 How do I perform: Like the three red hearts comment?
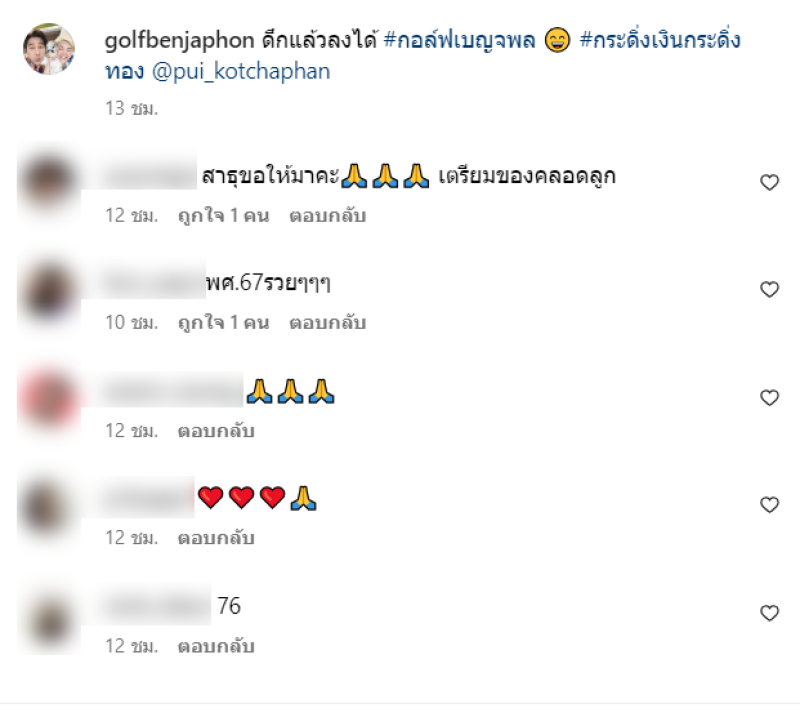tap(769, 505)
